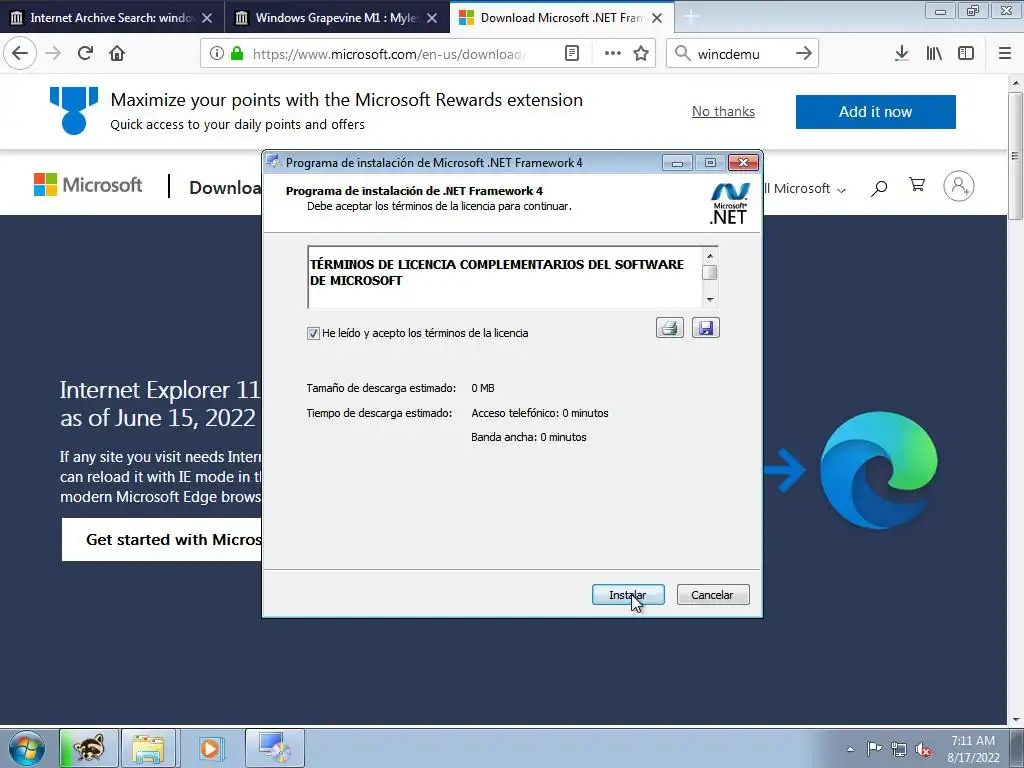This screenshot has width=1024, height=768.
Task: Open the Windows Start menu
Action: click(26, 748)
